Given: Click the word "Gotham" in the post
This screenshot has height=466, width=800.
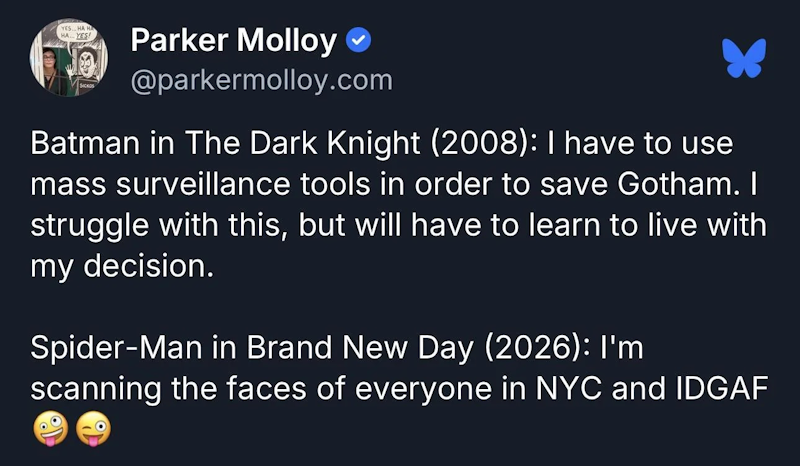Looking at the screenshot, I should click(679, 184).
